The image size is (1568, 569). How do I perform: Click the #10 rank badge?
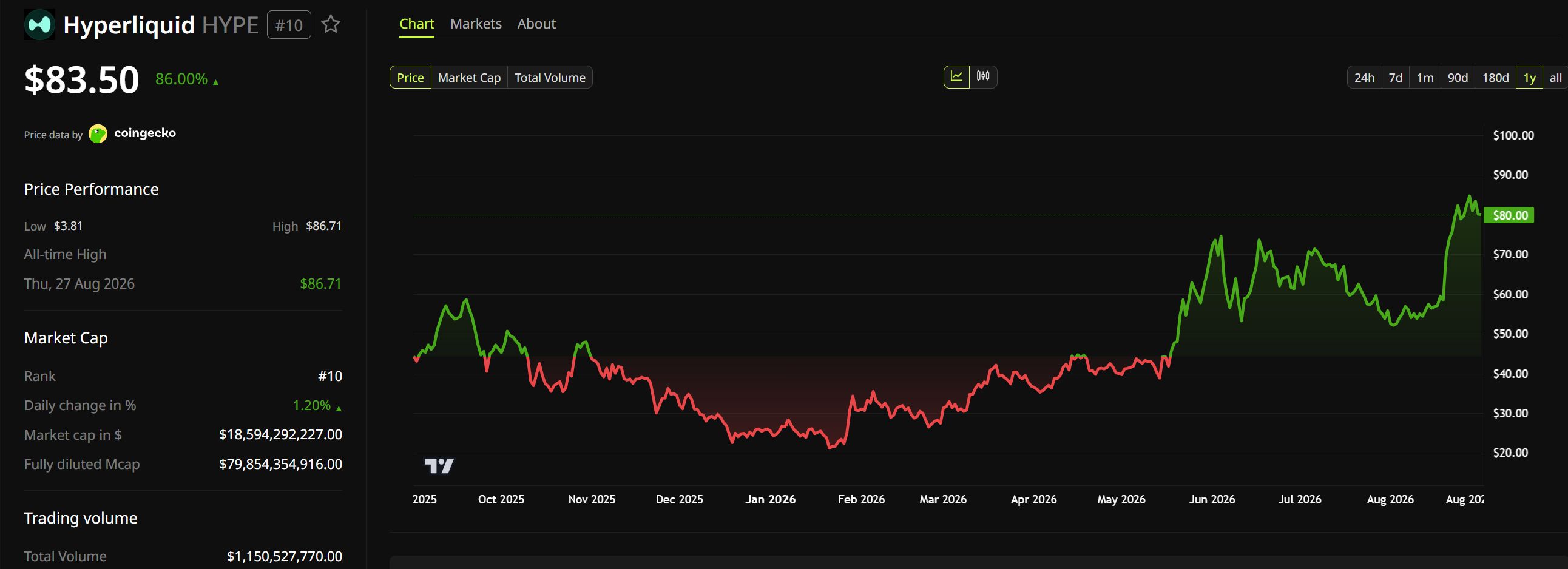289,25
